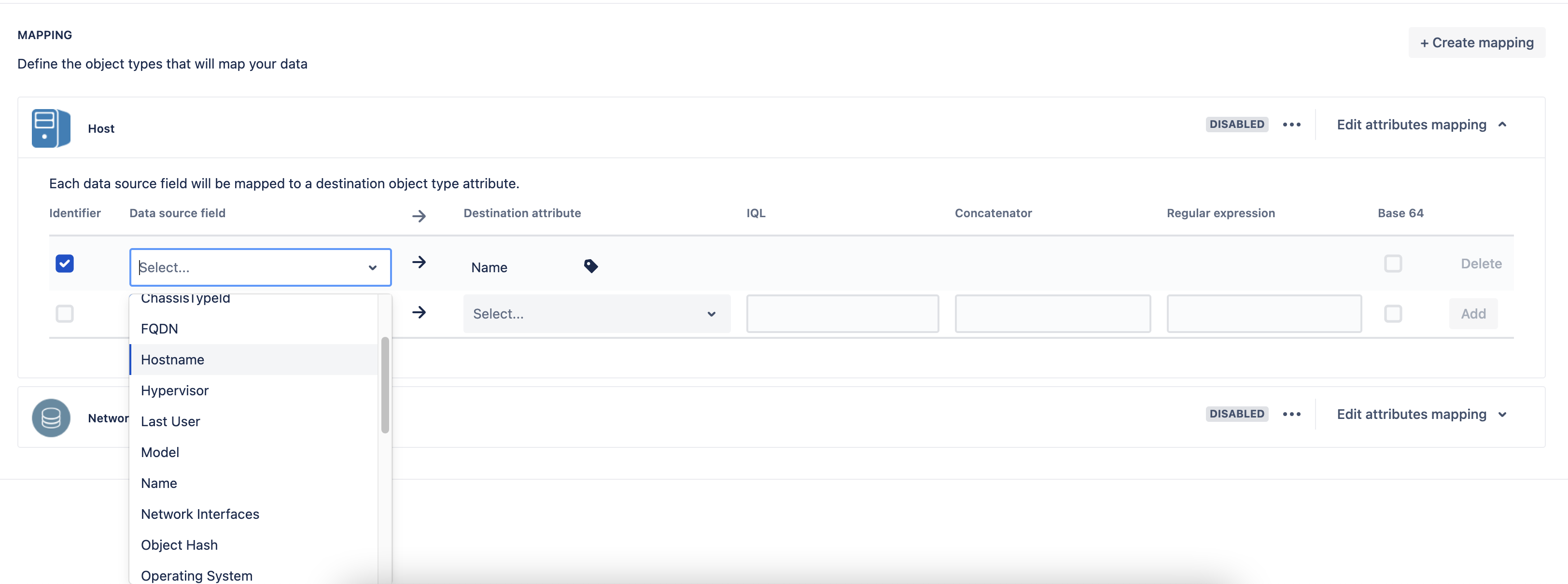Click the Network database object icon
Viewport: 1568px width, 584px height.
click(51, 418)
